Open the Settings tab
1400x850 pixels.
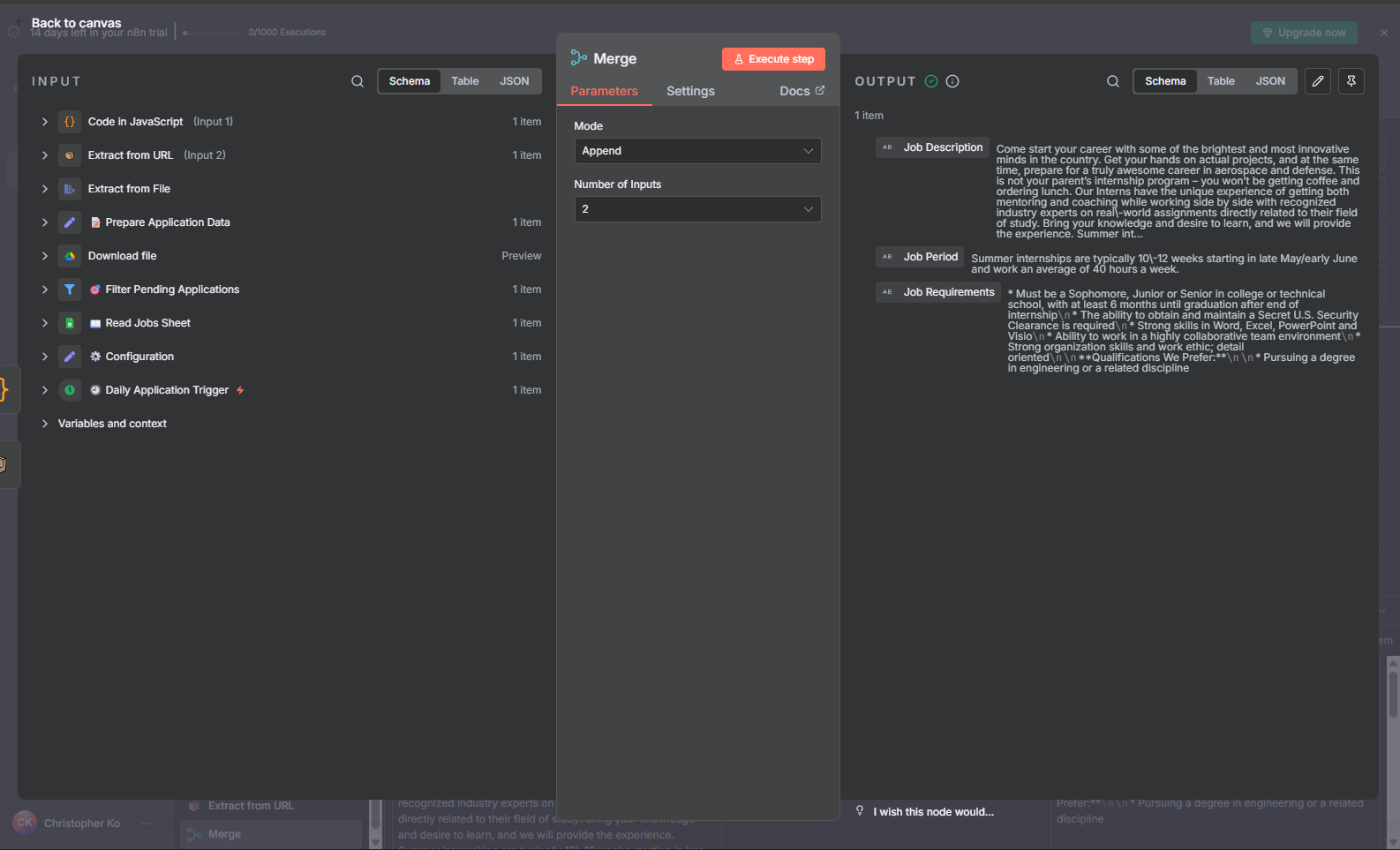tap(690, 91)
